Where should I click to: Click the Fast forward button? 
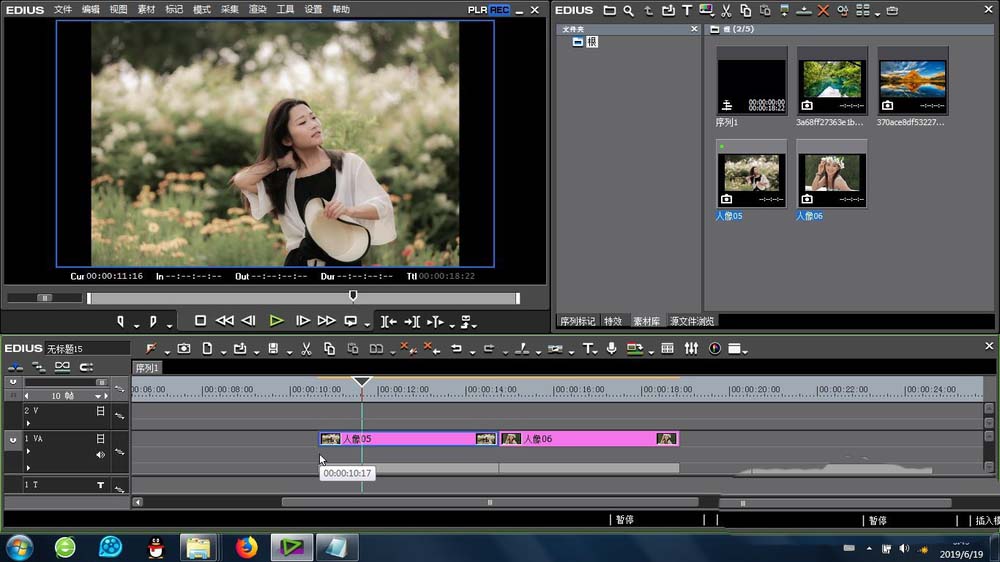(327, 321)
